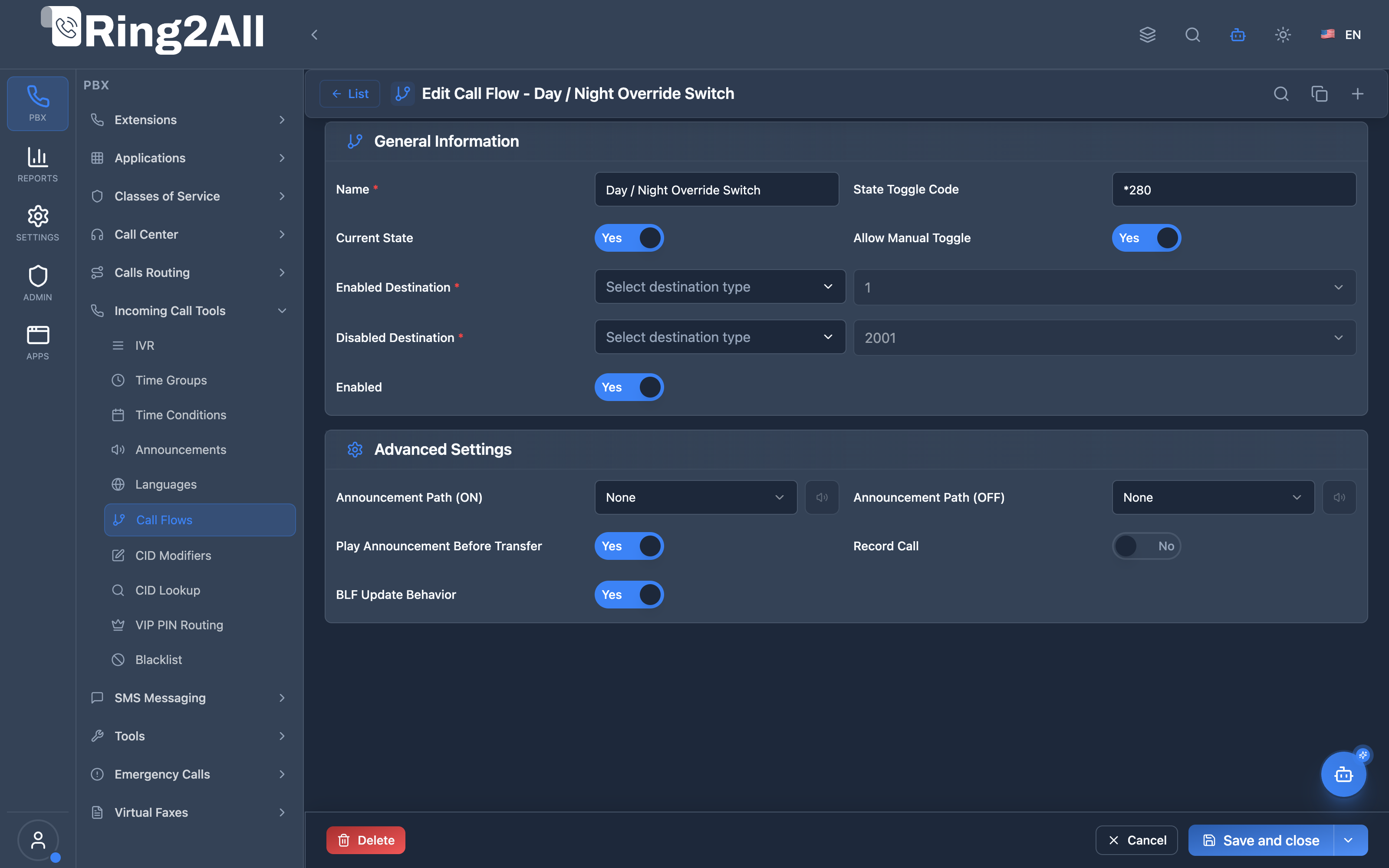Viewport: 1389px width, 868px height.
Task: Click the Cancel button
Action: 1136,840
